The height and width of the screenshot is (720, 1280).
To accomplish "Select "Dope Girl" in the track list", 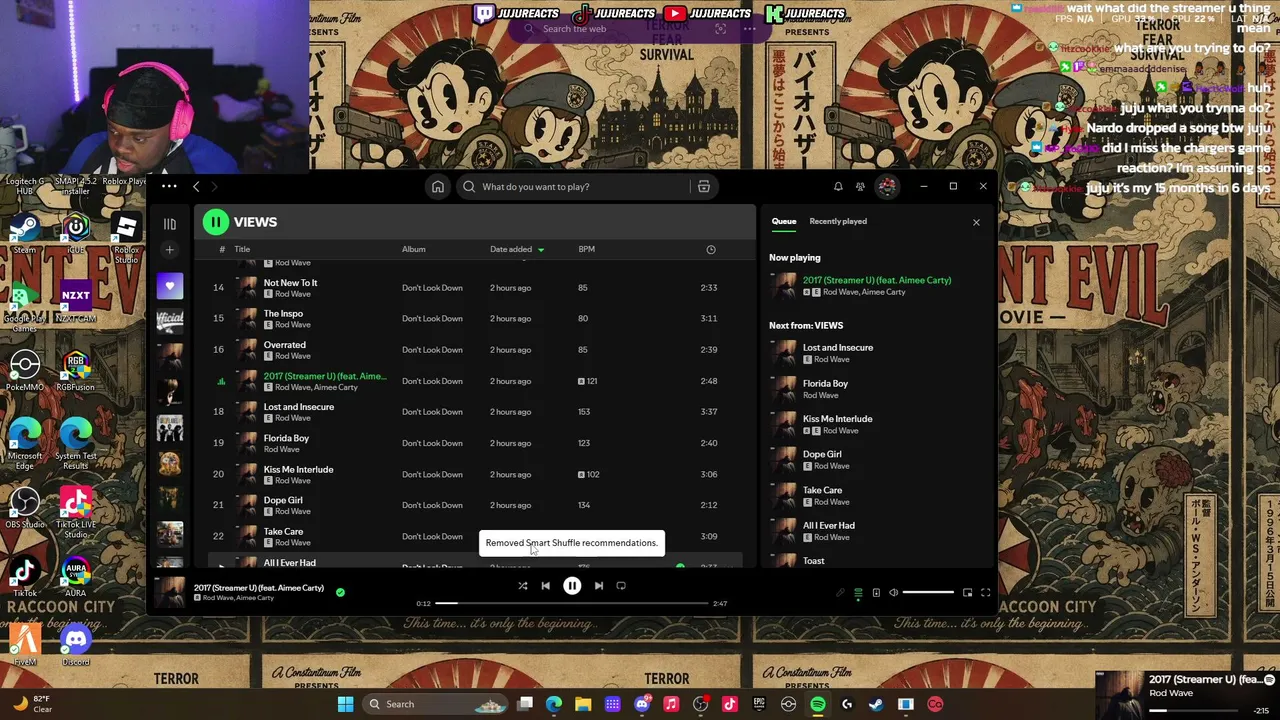I will point(475,505).
